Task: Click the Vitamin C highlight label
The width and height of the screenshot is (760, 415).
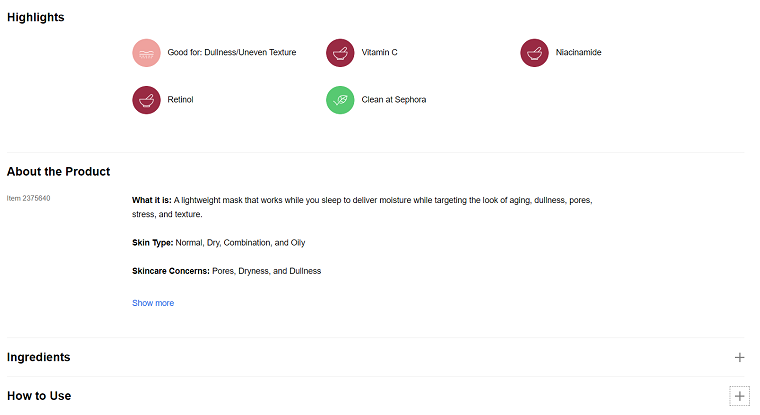Action: point(379,52)
